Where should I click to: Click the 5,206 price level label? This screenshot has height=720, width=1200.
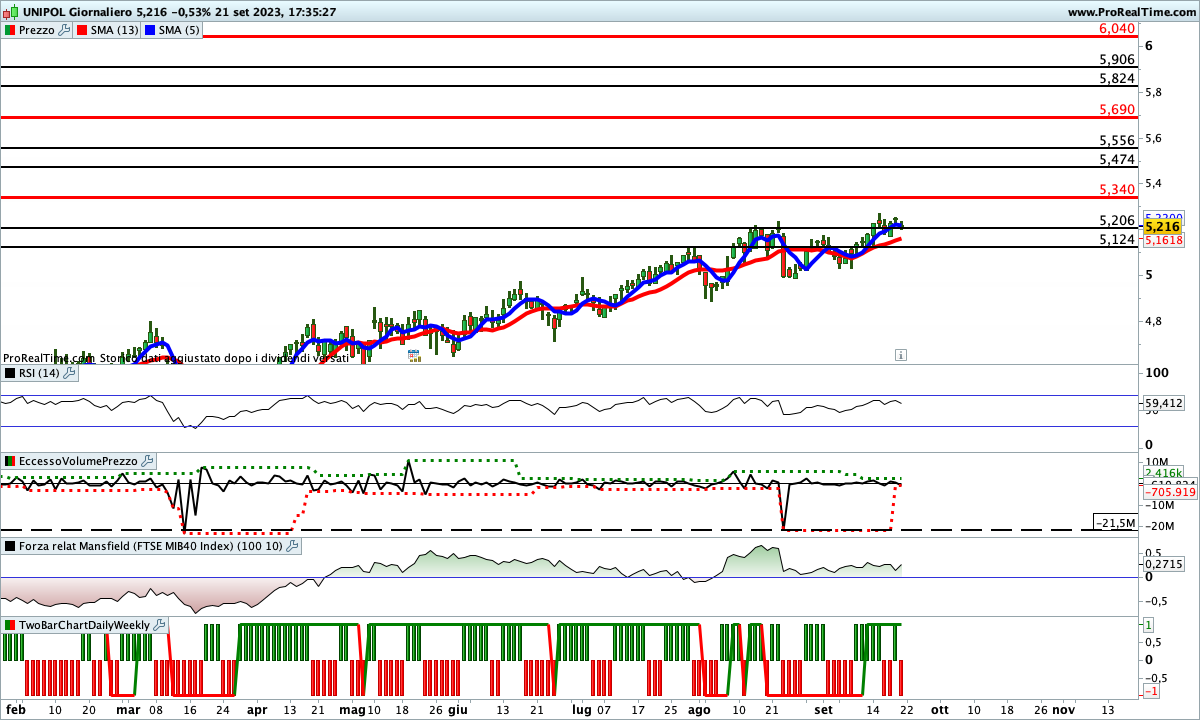coord(1116,221)
